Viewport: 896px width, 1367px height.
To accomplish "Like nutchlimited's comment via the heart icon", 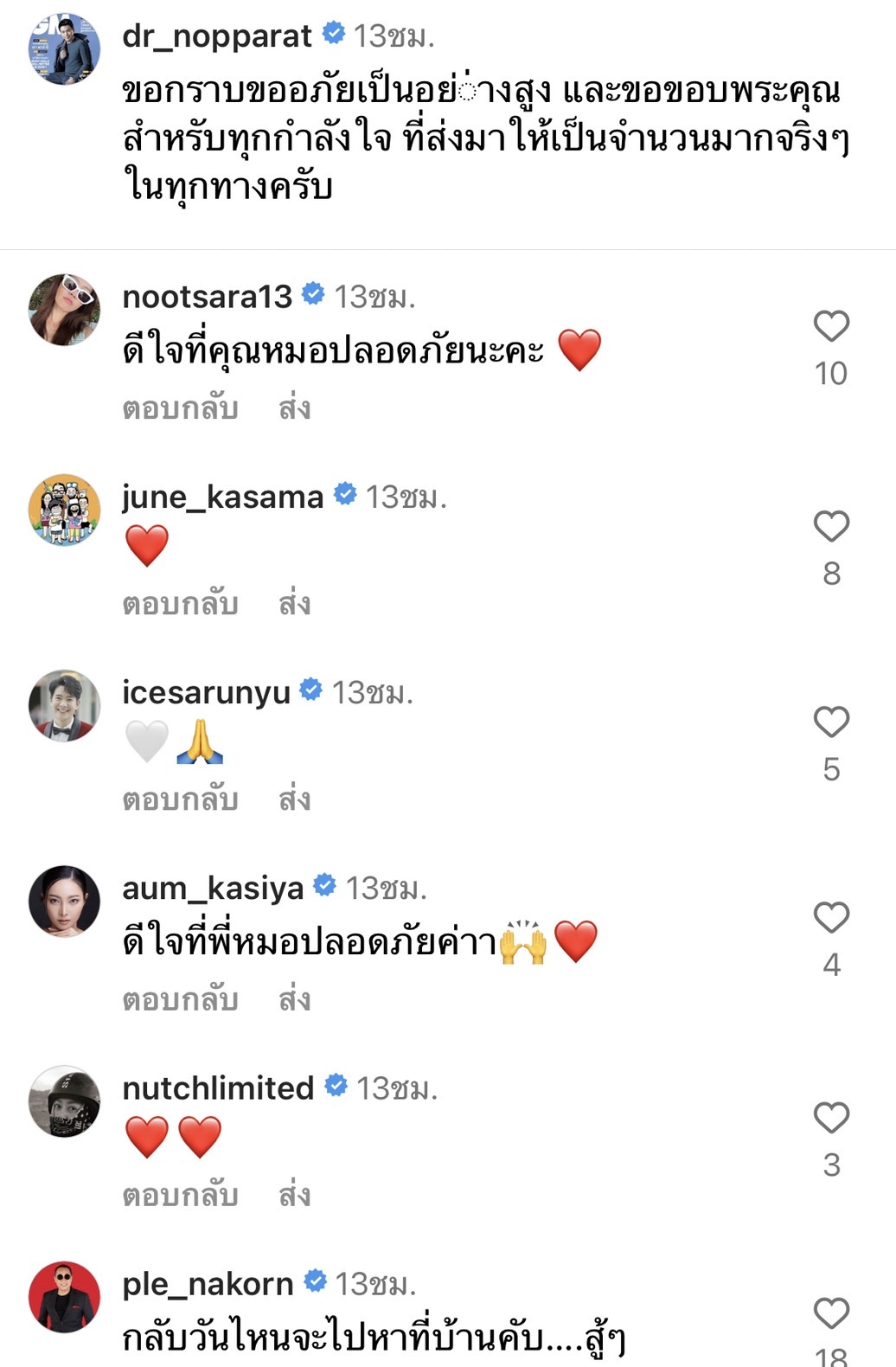I will tap(833, 1117).
